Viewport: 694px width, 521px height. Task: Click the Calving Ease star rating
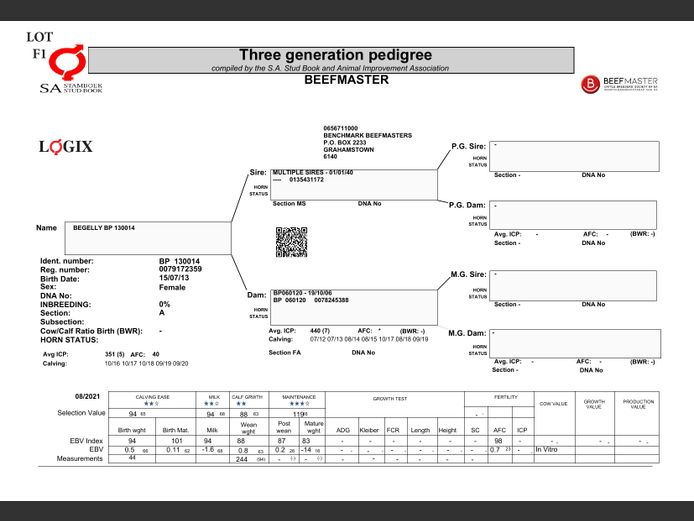147,404
